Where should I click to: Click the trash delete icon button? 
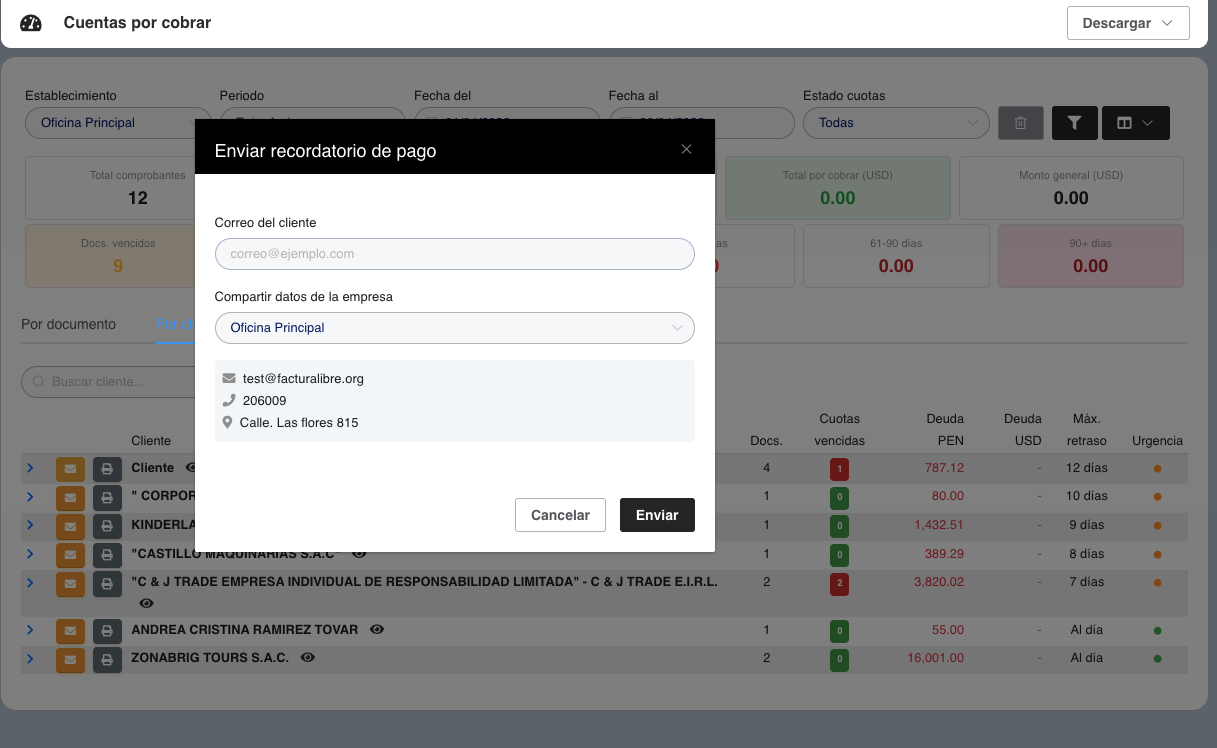[x=1020, y=123]
